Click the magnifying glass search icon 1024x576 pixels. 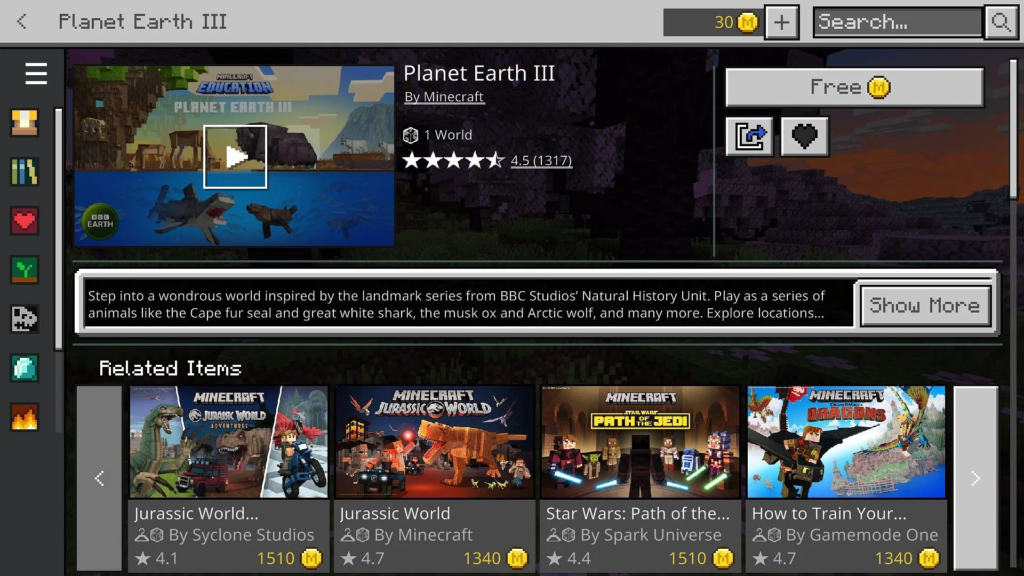(x=1000, y=22)
